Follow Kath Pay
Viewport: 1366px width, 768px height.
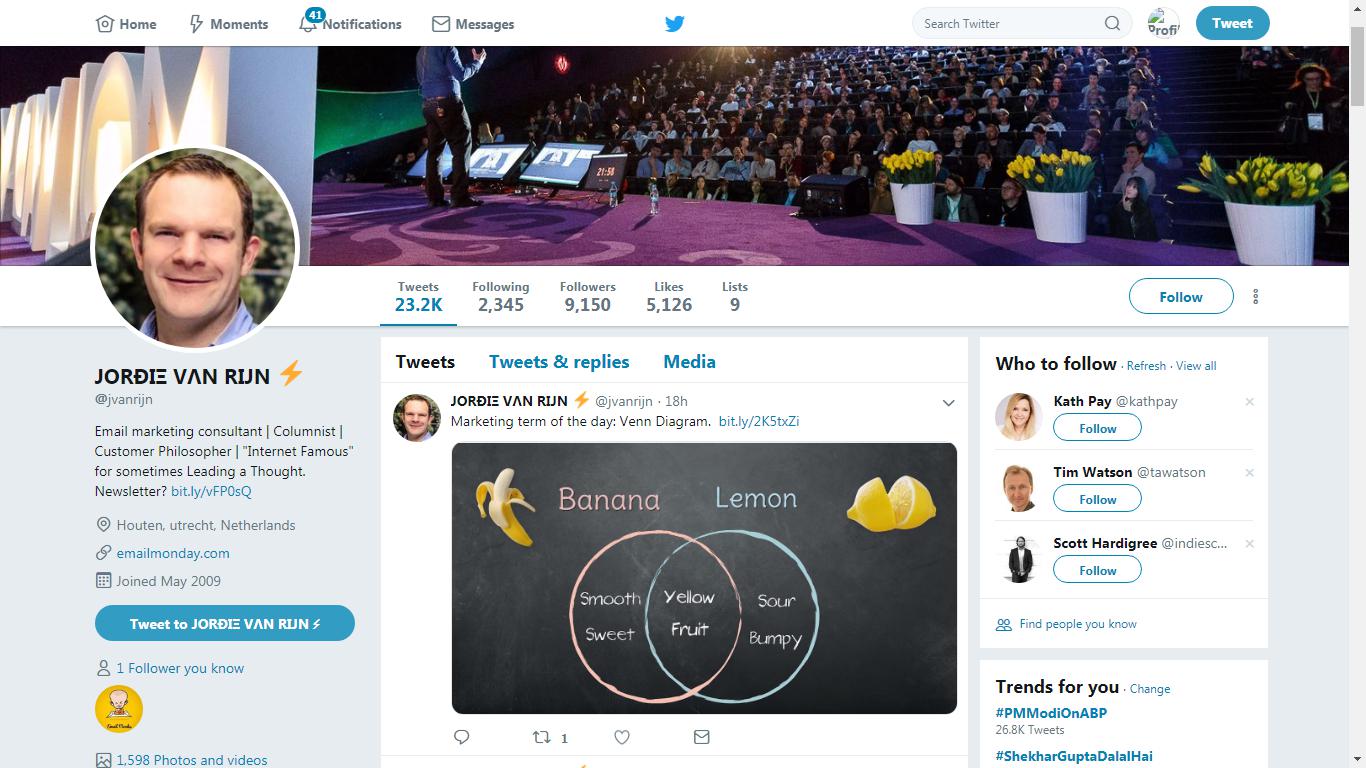tap(1097, 428)
